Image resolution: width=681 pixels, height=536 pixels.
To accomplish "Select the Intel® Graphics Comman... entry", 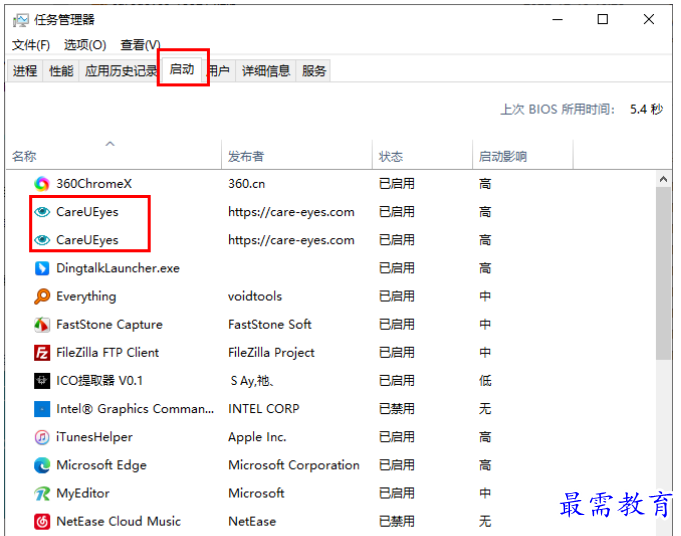I will (x=135, y=409).
